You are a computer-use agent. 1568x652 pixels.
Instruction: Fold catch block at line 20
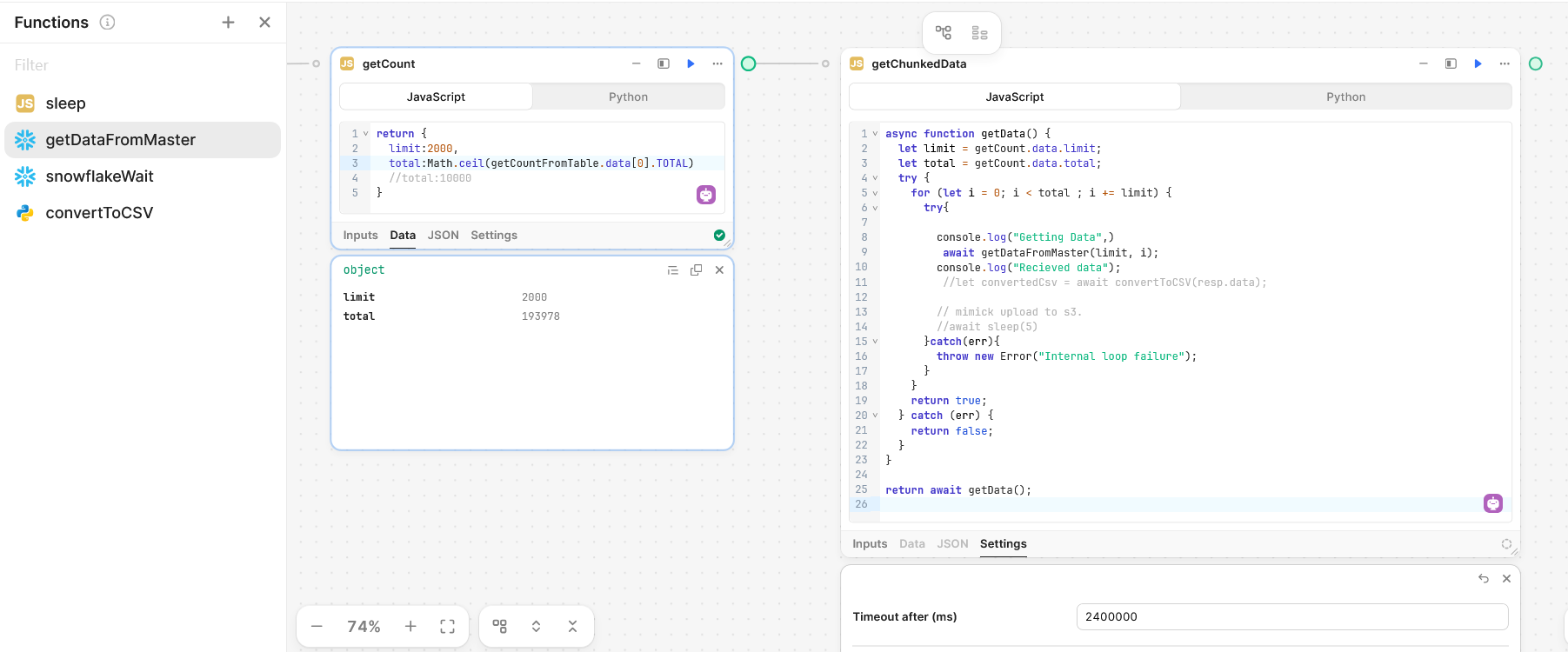pyautogui.click(x=875, y=416)
